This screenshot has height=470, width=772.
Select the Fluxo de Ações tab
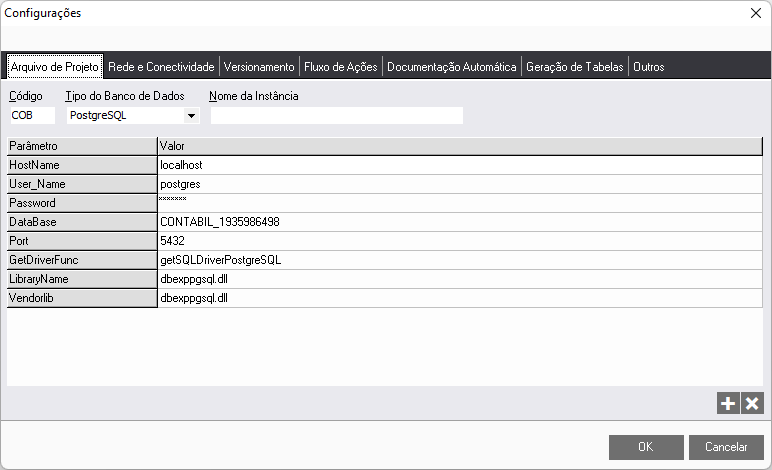[340, 67]
